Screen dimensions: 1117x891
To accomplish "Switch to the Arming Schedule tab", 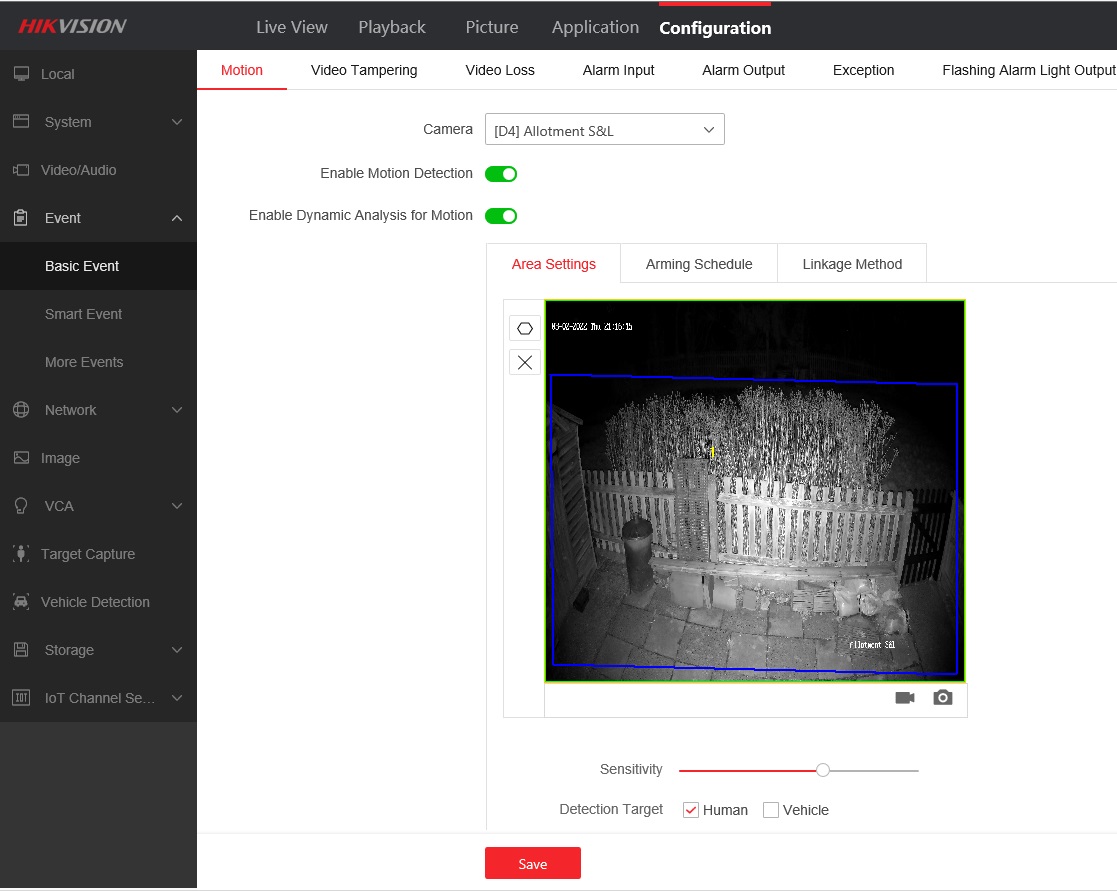I will (x=699, y=264).
